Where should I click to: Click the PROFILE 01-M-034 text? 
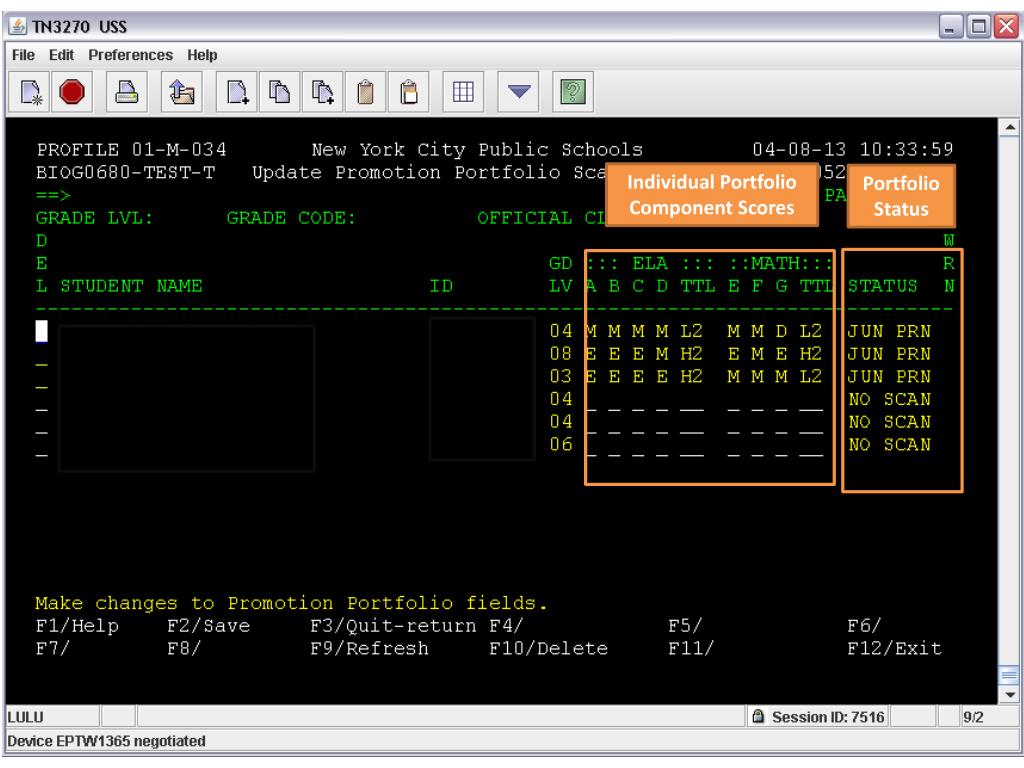pos(132,150)
